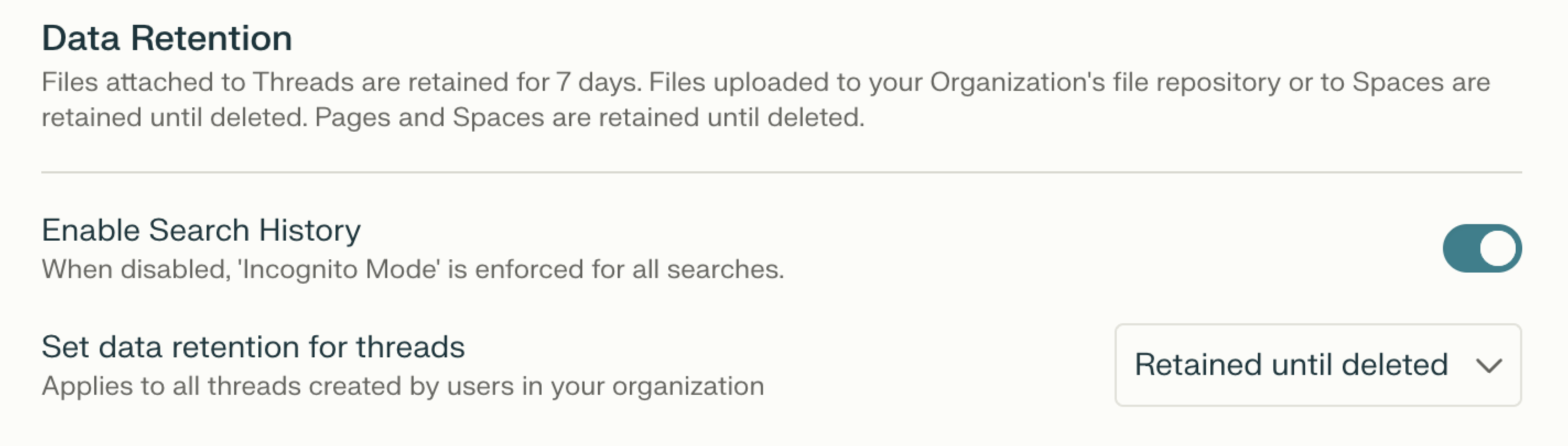Image resolution: width=1568 pixels, height=446 pixels.
Task: Click the Enable Search History label
Action: pos(201,231)
